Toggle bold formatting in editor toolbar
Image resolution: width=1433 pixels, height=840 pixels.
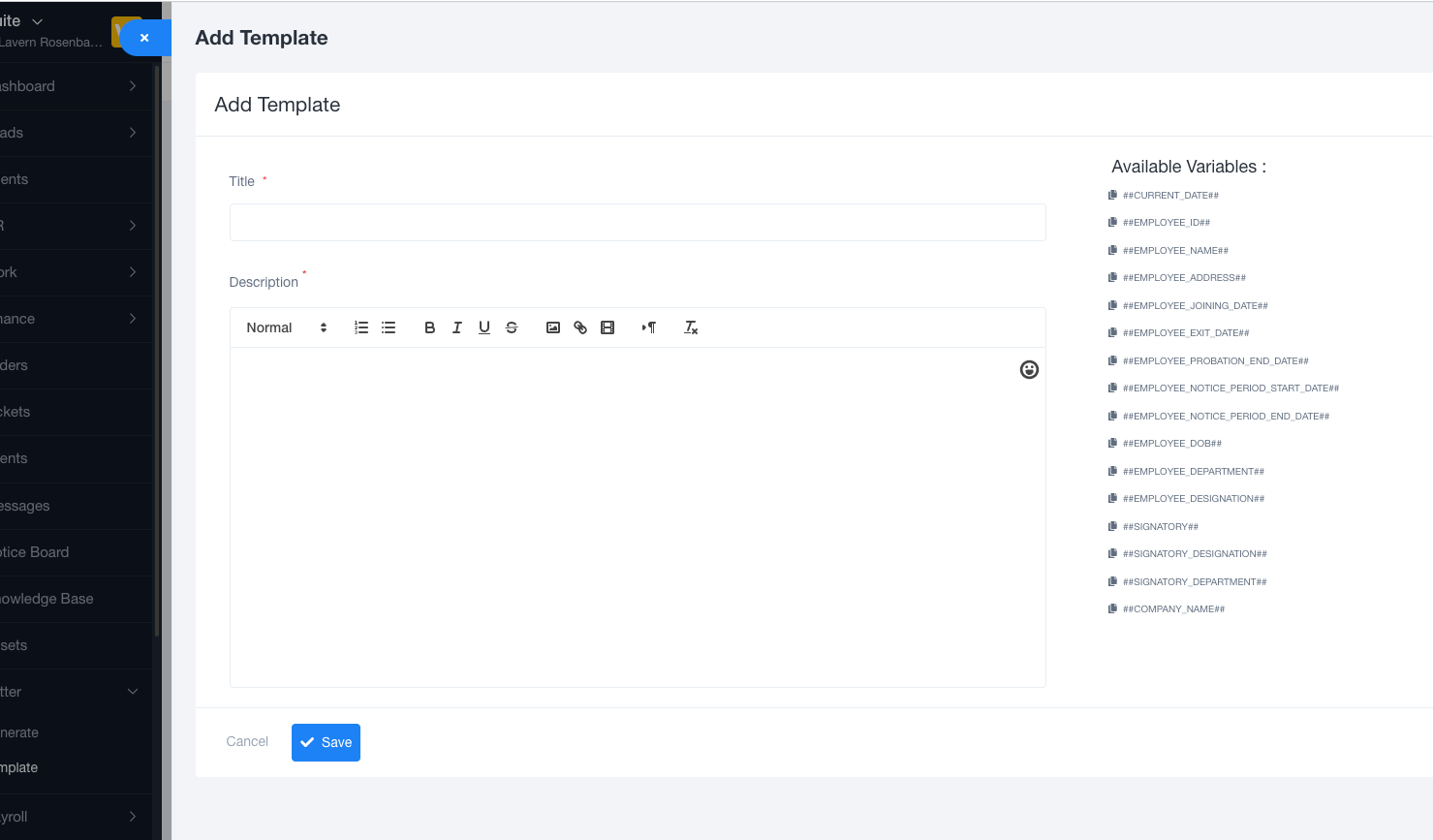coord(429,327)
